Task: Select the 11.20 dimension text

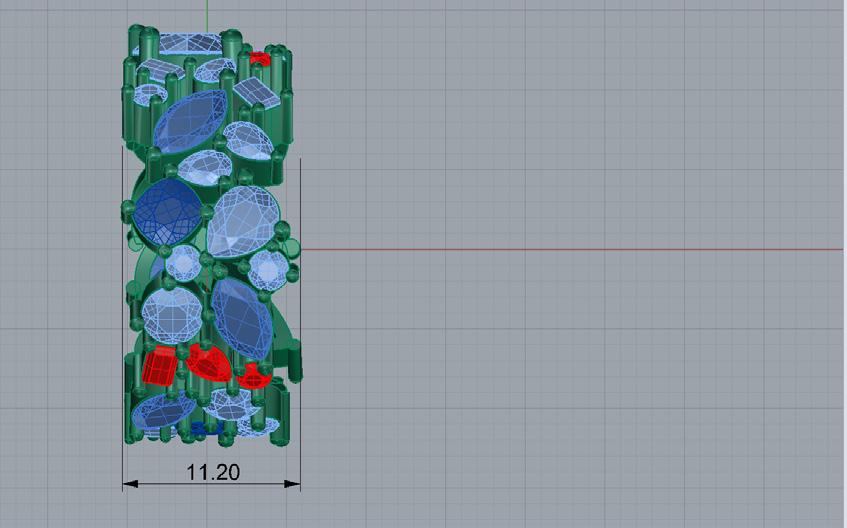Action: 213,472
